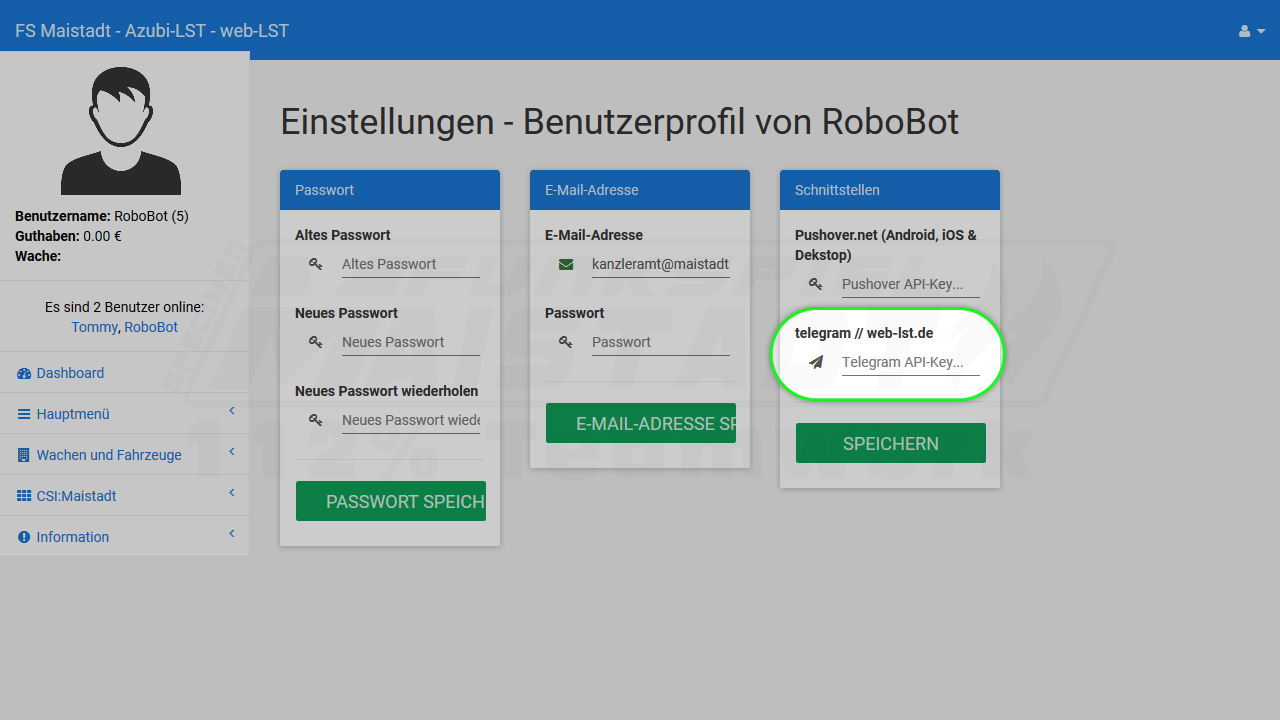Click the Dashboard gauge icon
This screenshot has width=1280, height=720.
click(x=24, y=373)
